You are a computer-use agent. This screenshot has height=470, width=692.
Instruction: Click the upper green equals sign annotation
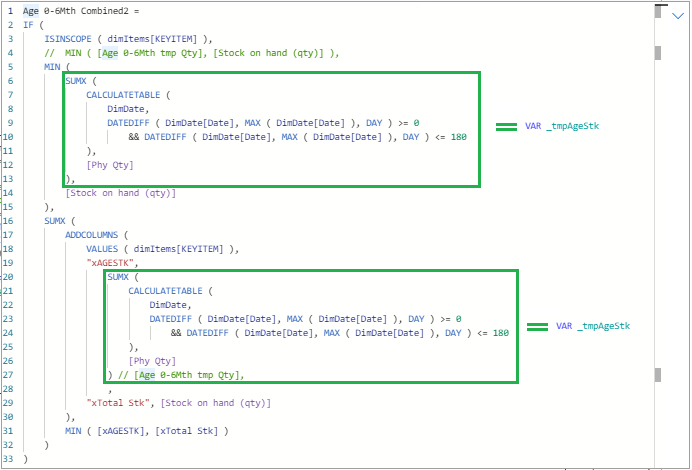pyautogui.click(x=506, y=127)
